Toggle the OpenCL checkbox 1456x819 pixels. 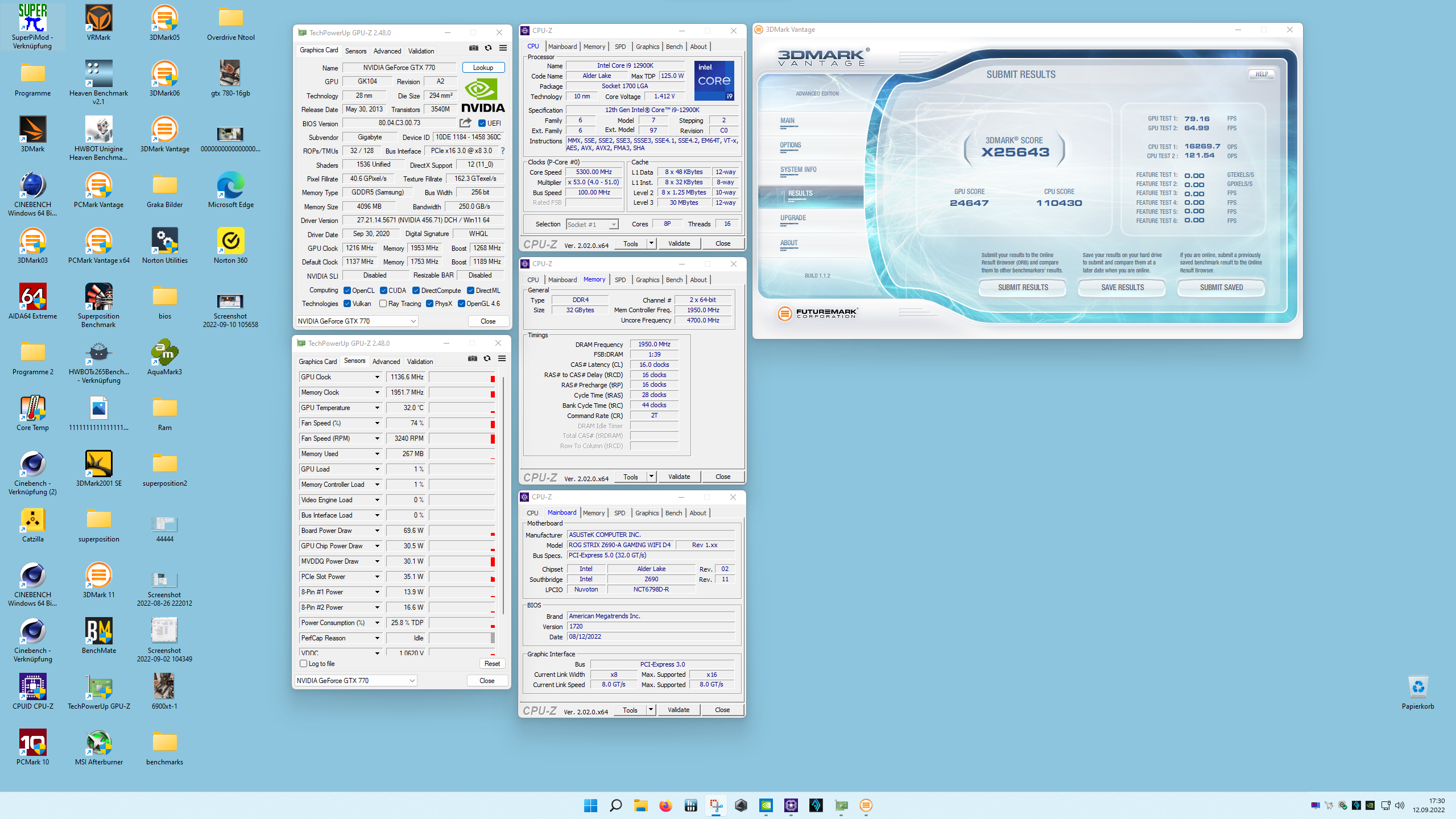tap(347, 291)
